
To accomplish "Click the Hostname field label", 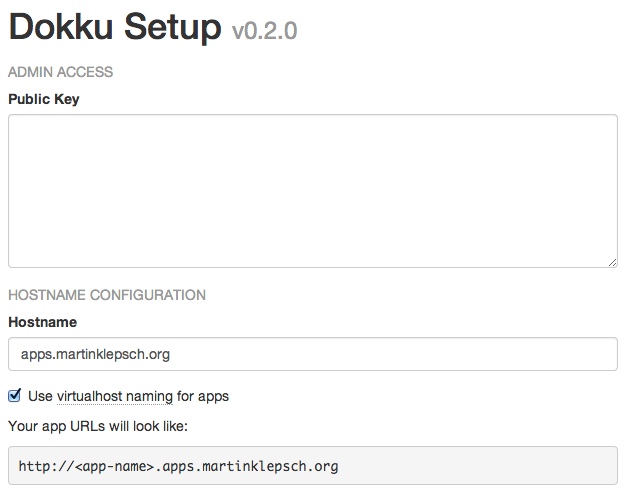I will click(43, 322).
